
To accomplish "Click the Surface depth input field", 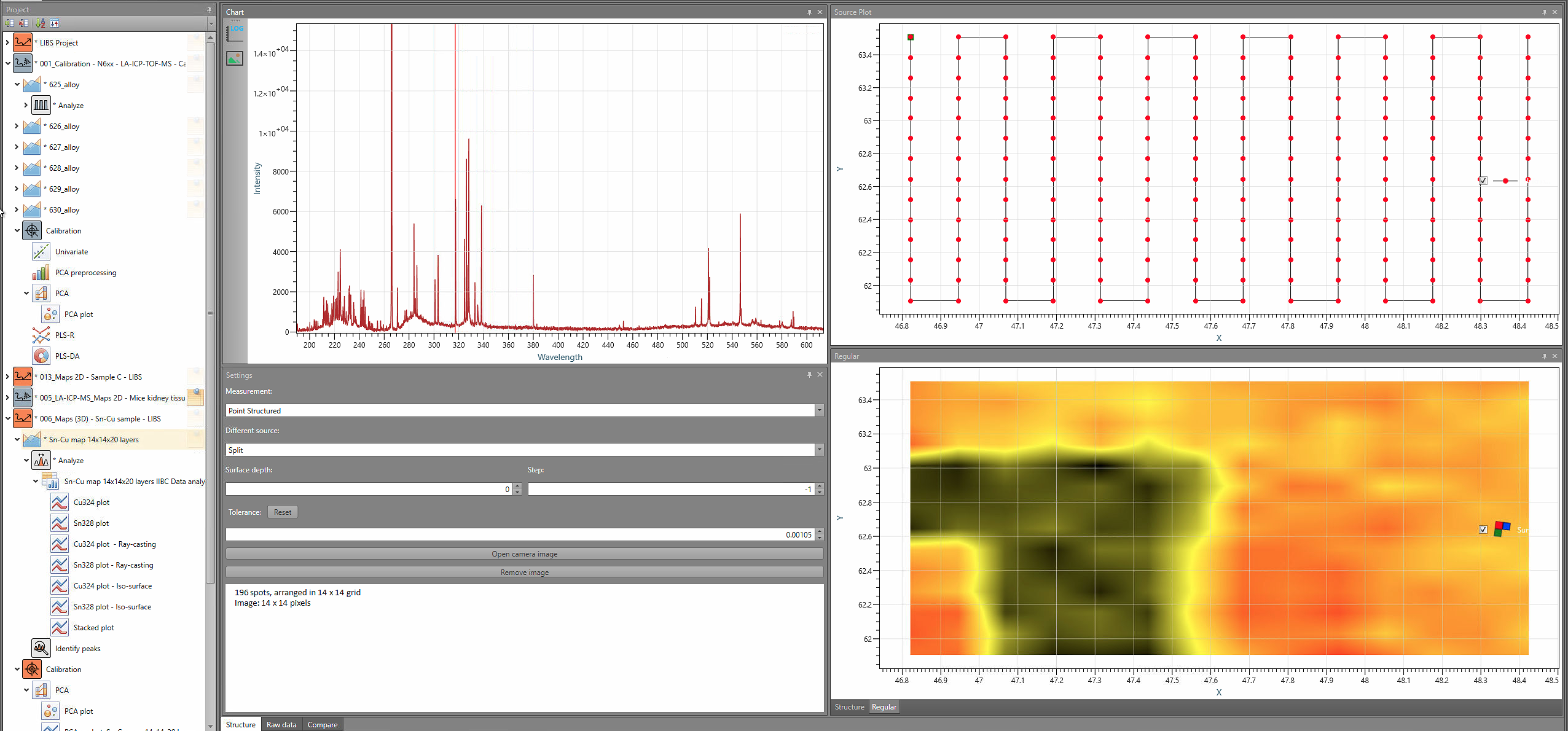I will click(369, 489).
